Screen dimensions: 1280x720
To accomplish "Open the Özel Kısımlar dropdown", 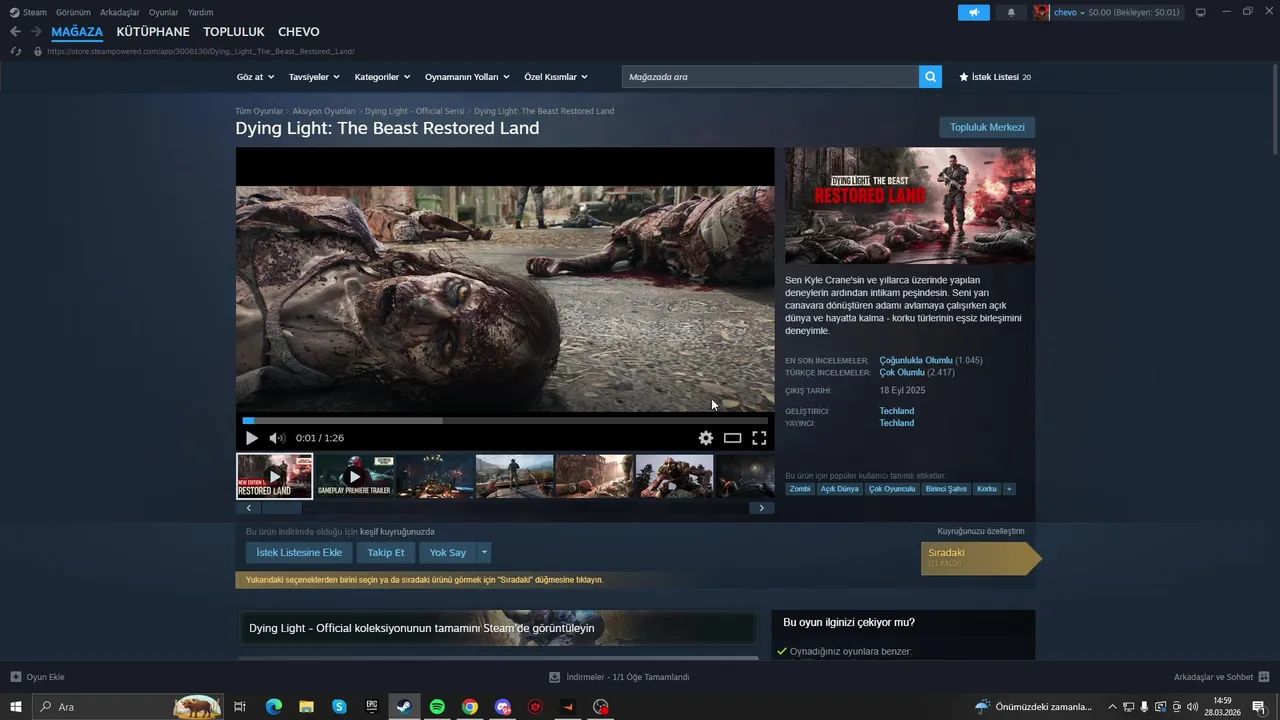I will coord(556,77).
